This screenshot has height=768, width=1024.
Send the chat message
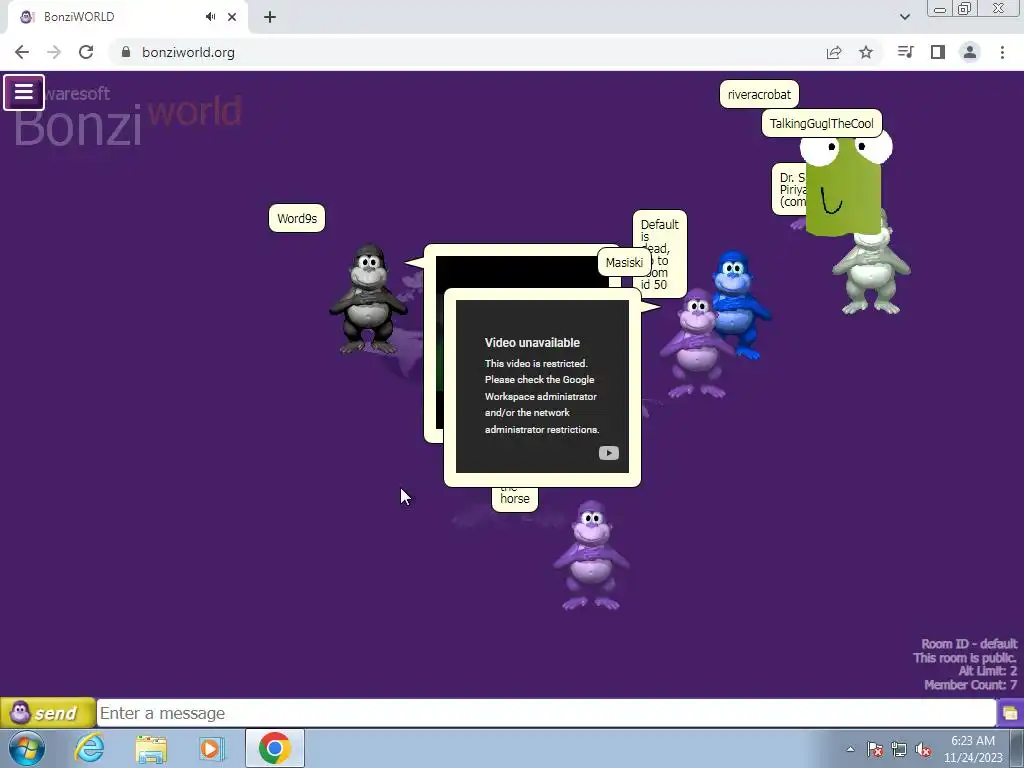(48, 712)
